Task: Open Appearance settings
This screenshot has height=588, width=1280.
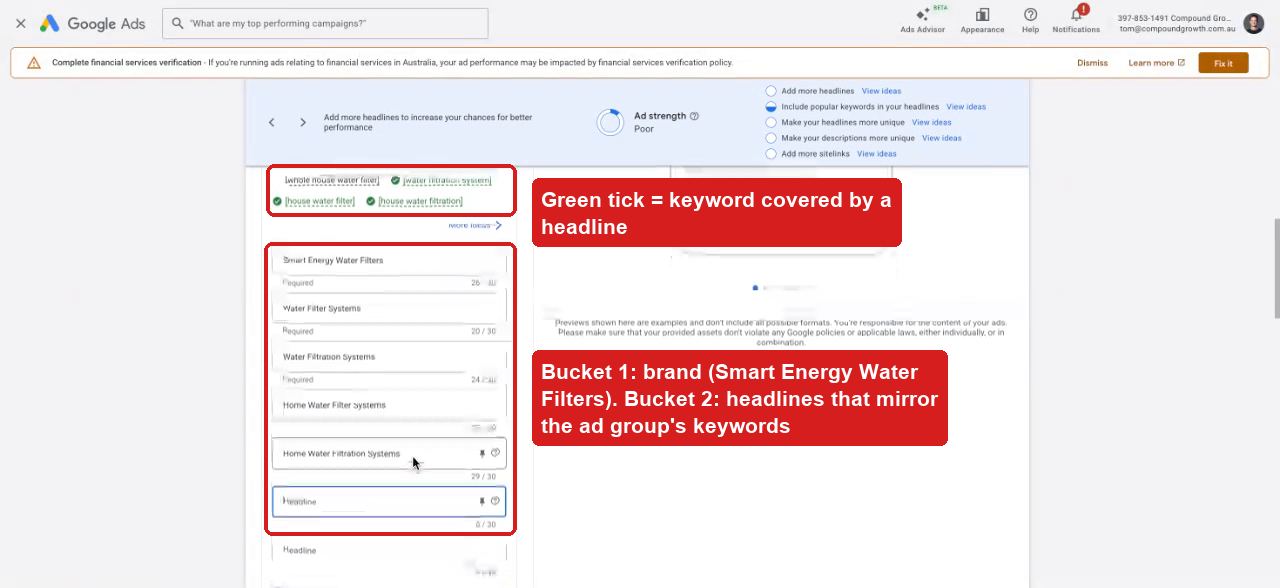Action: pos(982,19)
